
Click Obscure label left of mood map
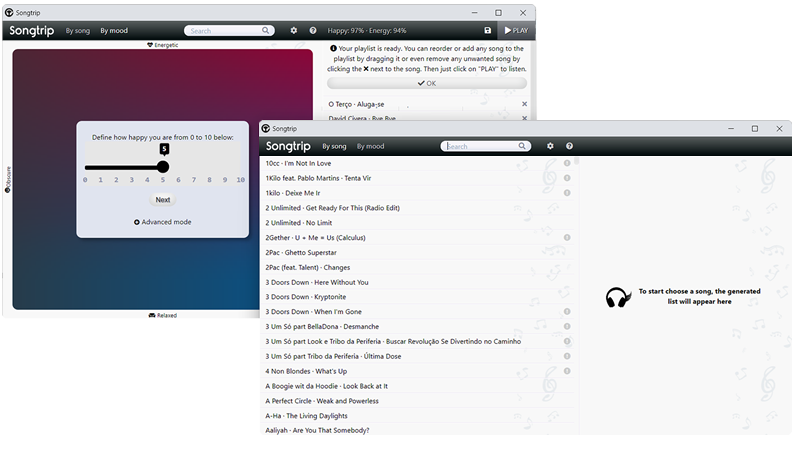(x=8, y=180)
